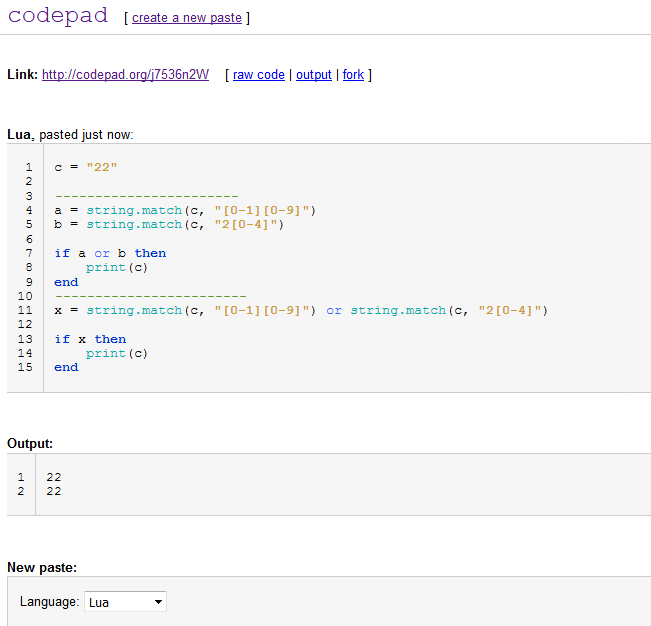The width and height of the screenshot is (651, 626).
Task: Click print(c) on line 8
Action: (x=117, y=268)
